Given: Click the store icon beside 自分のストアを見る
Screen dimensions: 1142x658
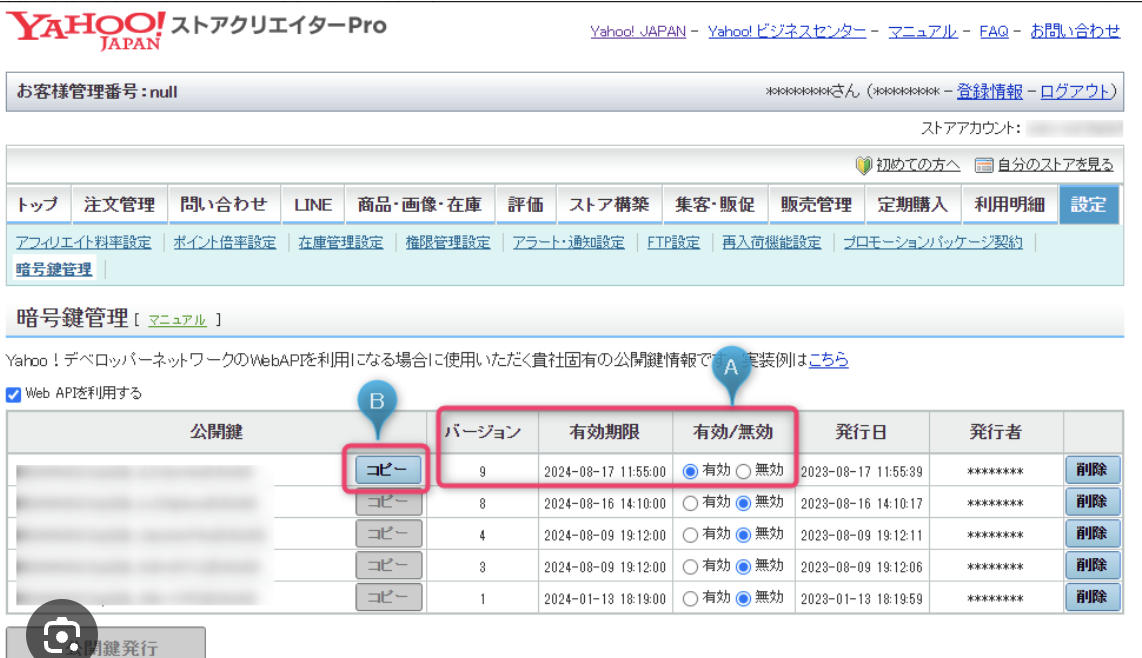Looking at the screenshot, I should click(984, 165).
